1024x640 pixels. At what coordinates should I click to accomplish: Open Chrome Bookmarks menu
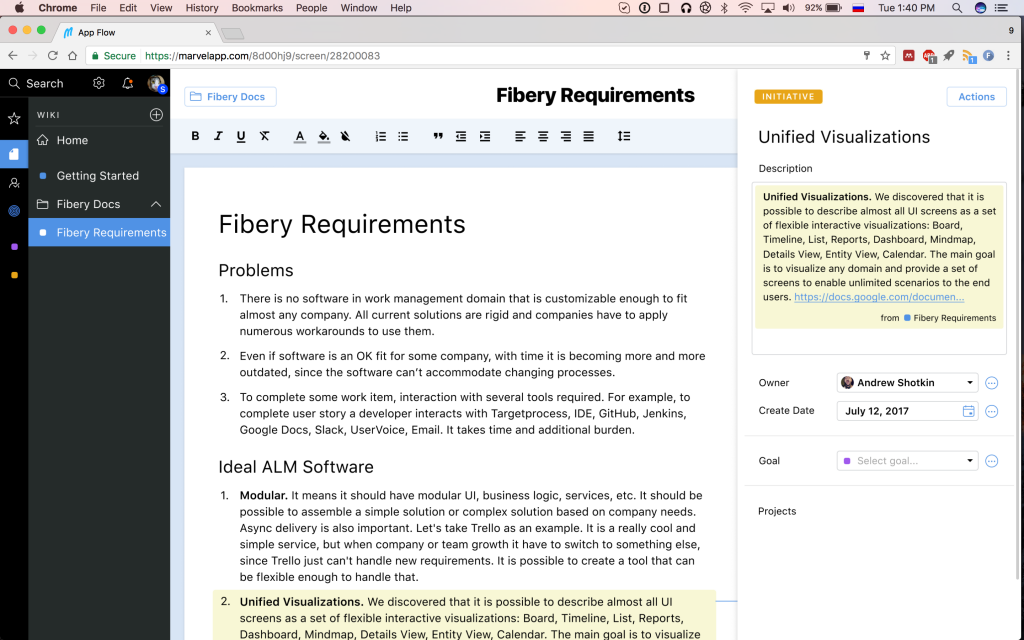[x=257, y=8]
